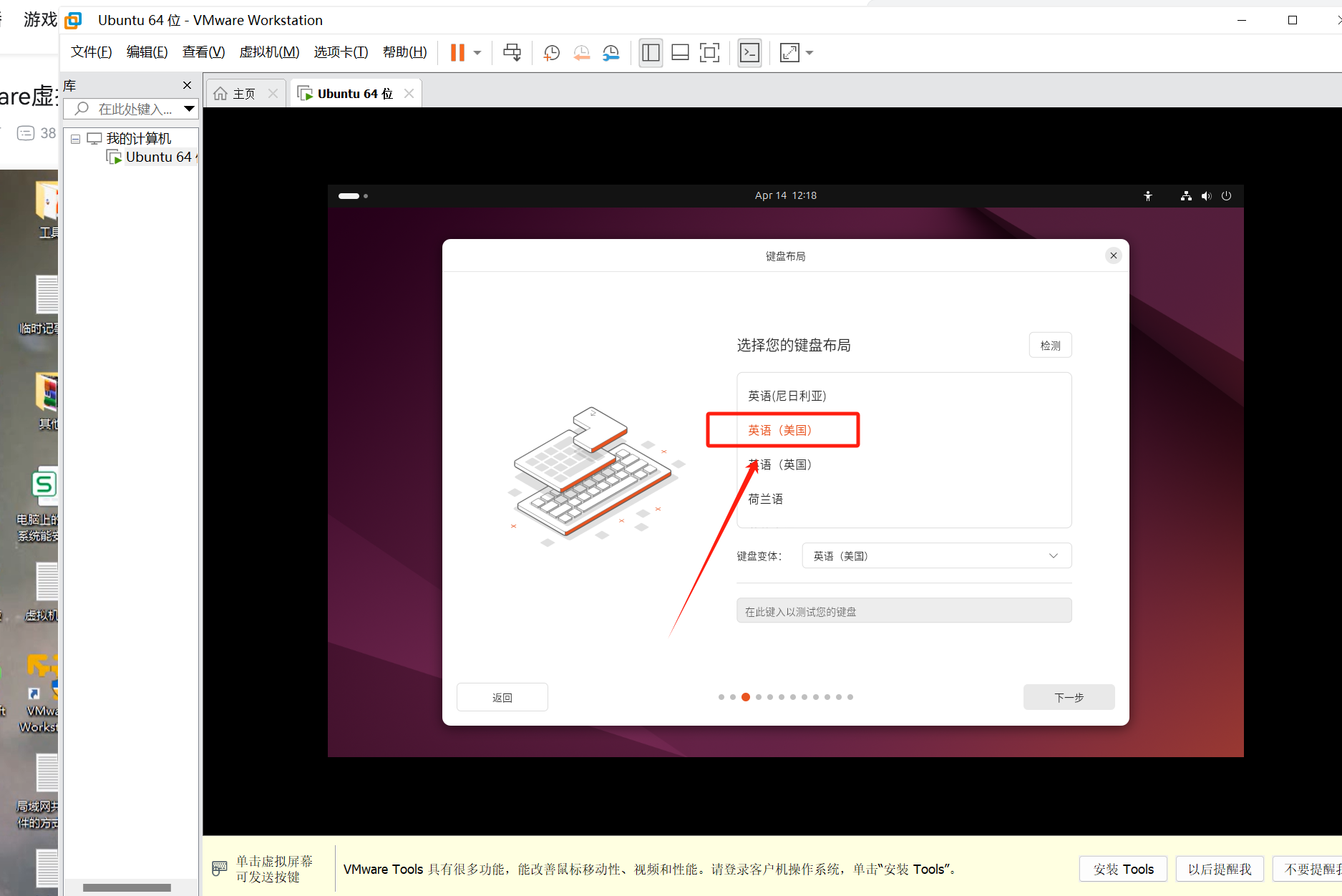This screenshot has width=1342, height=896.
Task: Open the 虚拟机 document on desktop
Action: coord(43,590)
